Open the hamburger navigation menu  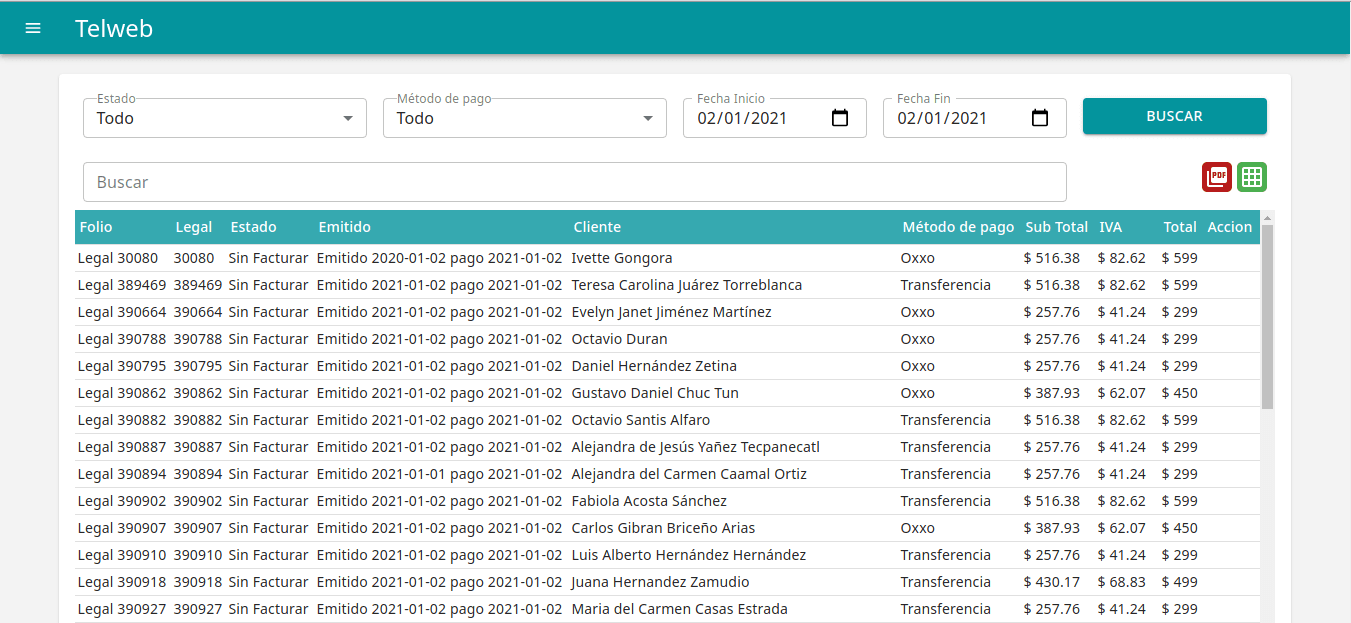click(33, 28)
